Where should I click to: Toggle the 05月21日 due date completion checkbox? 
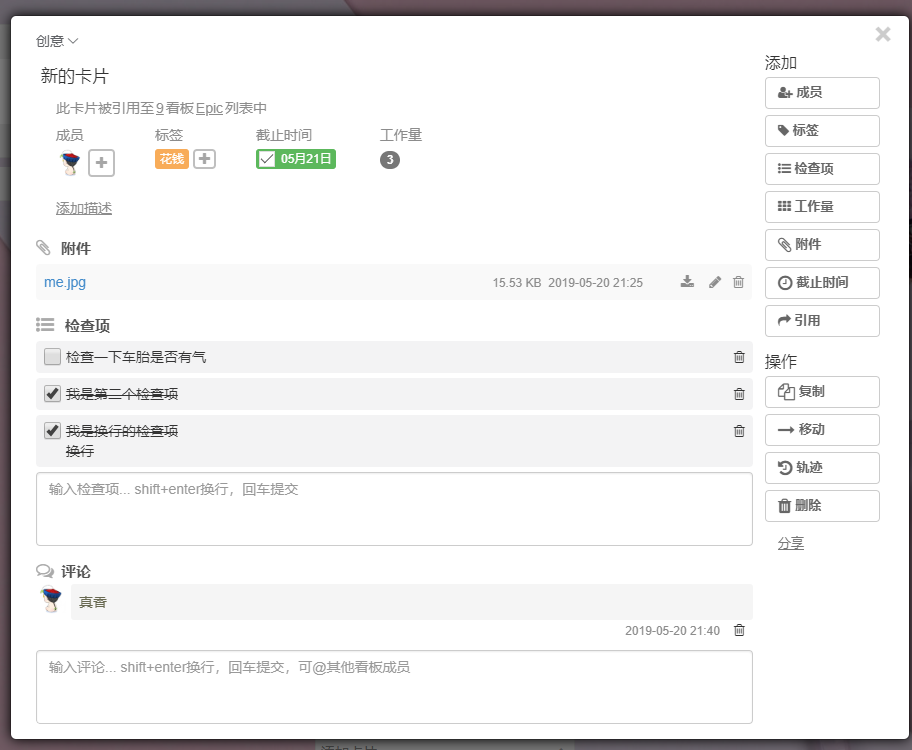(266, 159)
